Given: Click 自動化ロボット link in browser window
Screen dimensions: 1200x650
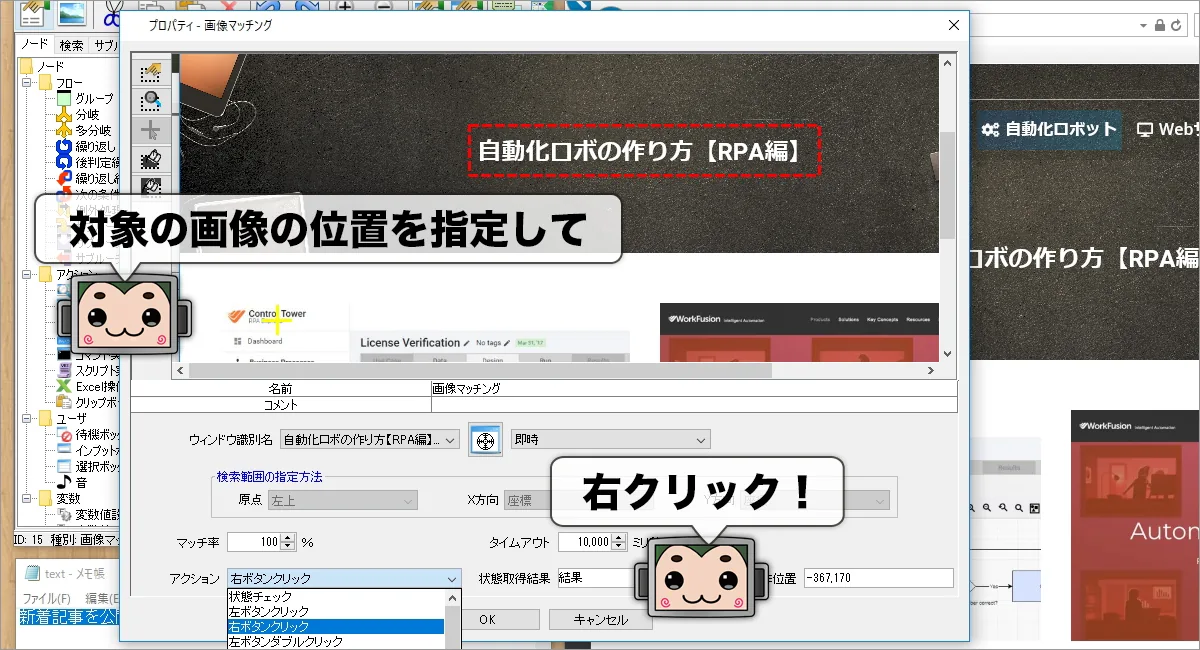Looking at the screenshot, I should 1048,128.
